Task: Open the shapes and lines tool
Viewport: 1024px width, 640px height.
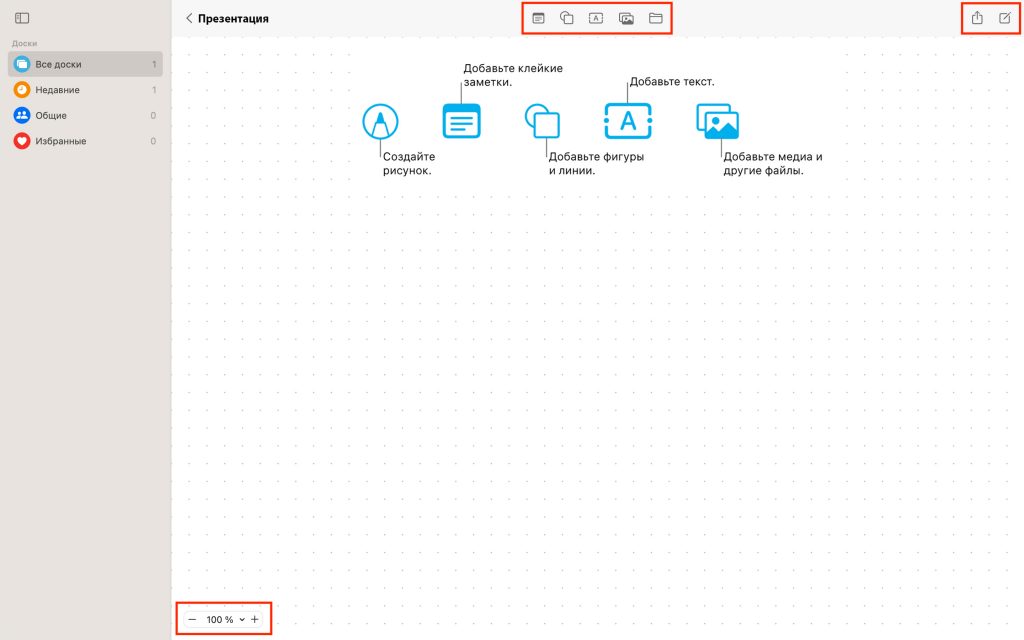Action: (x=567, y=17)
